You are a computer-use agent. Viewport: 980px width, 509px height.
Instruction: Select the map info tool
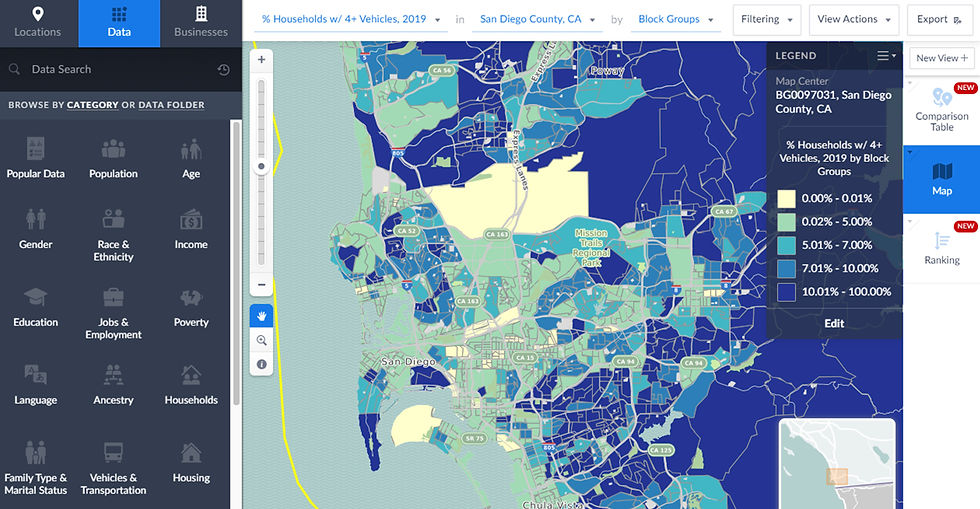point(261,364)
